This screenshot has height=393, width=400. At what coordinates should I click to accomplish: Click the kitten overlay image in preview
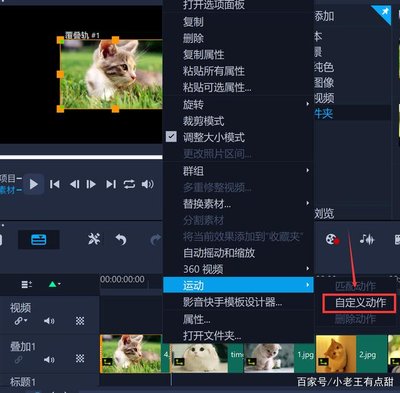(x=111, y=74)
